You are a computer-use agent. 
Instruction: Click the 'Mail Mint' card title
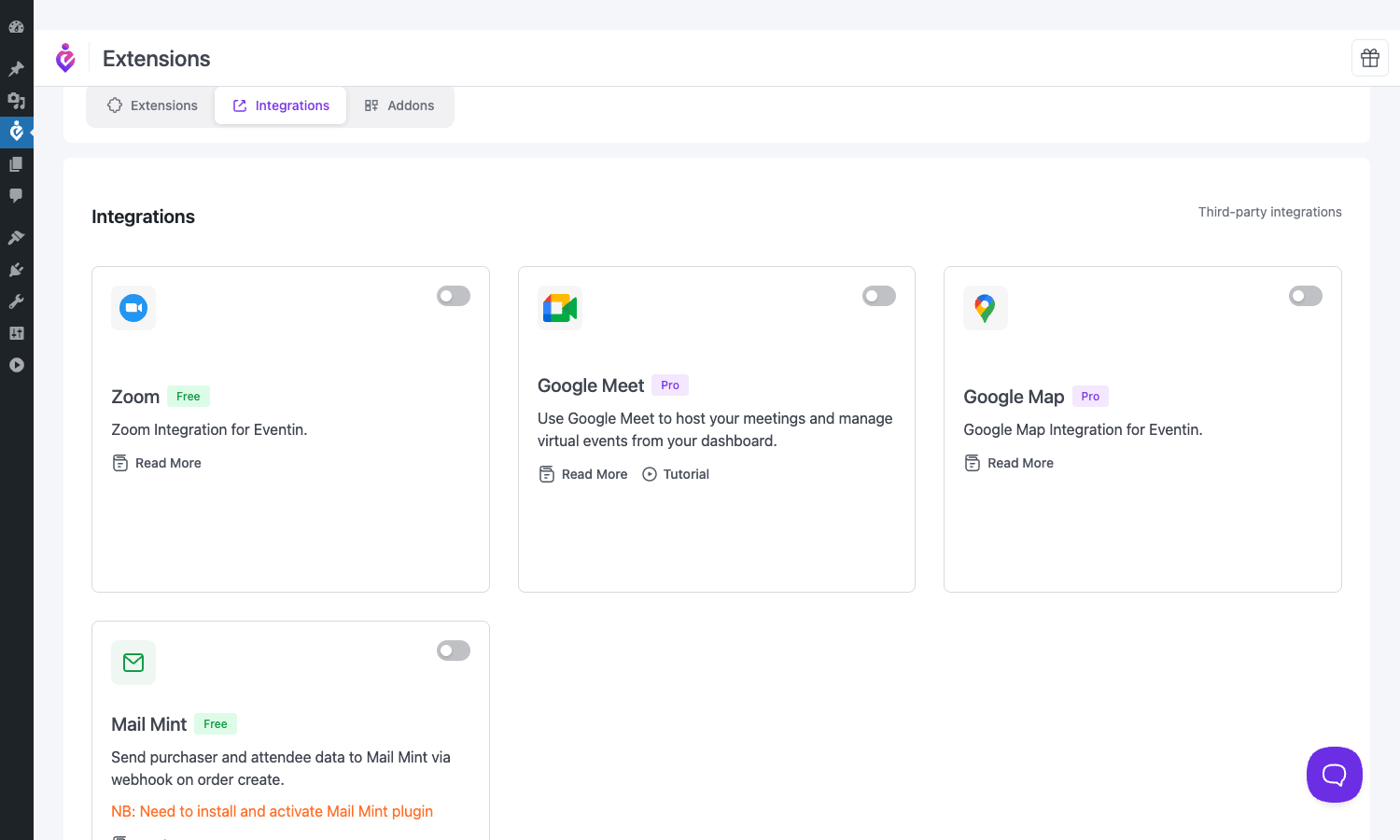(149, 724)
